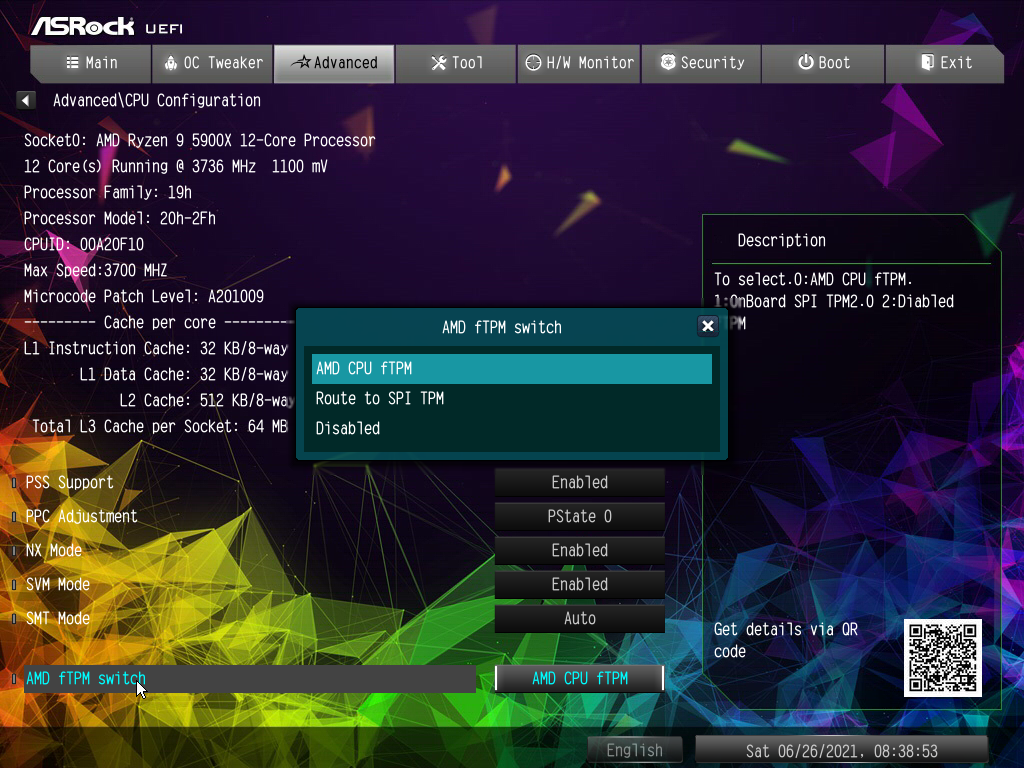Click the Description panel heading
Viewport: 1024px width, 768px height.
click(x=781, y=240)
